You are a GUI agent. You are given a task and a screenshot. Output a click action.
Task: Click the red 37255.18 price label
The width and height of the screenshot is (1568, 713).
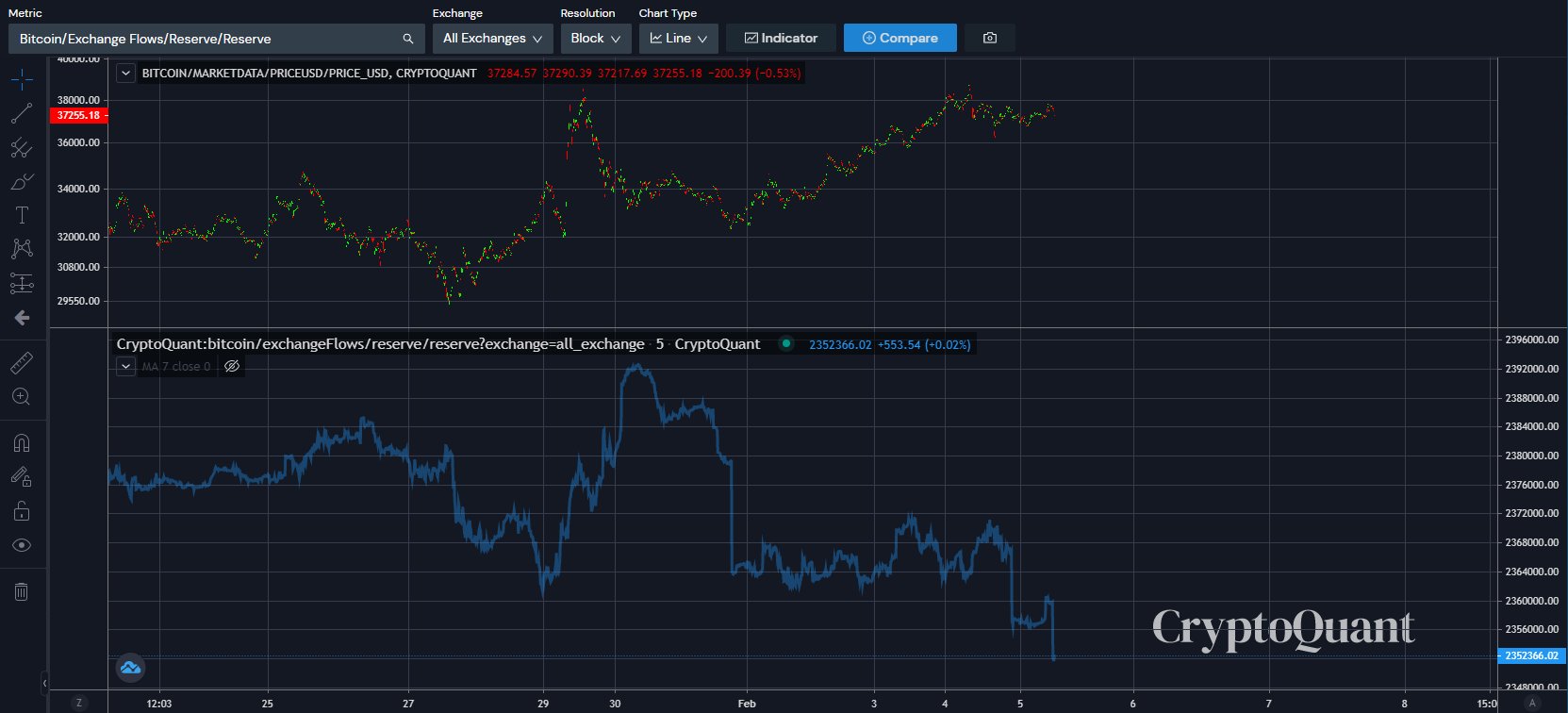pyautogui.click(x=81, y=115)
